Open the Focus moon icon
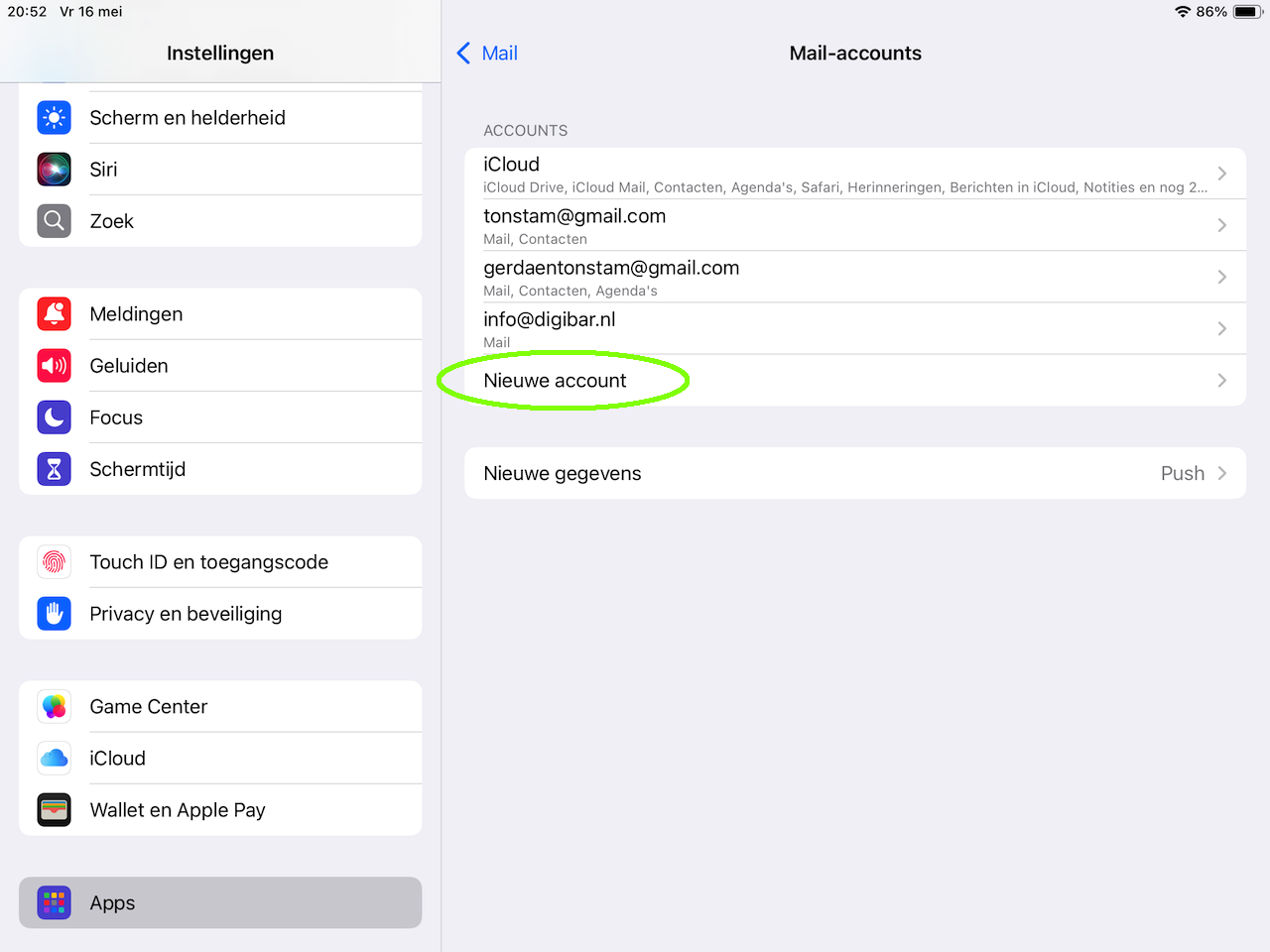The height and width of the screenshot is (952, 1270). (x=55, y=417)
